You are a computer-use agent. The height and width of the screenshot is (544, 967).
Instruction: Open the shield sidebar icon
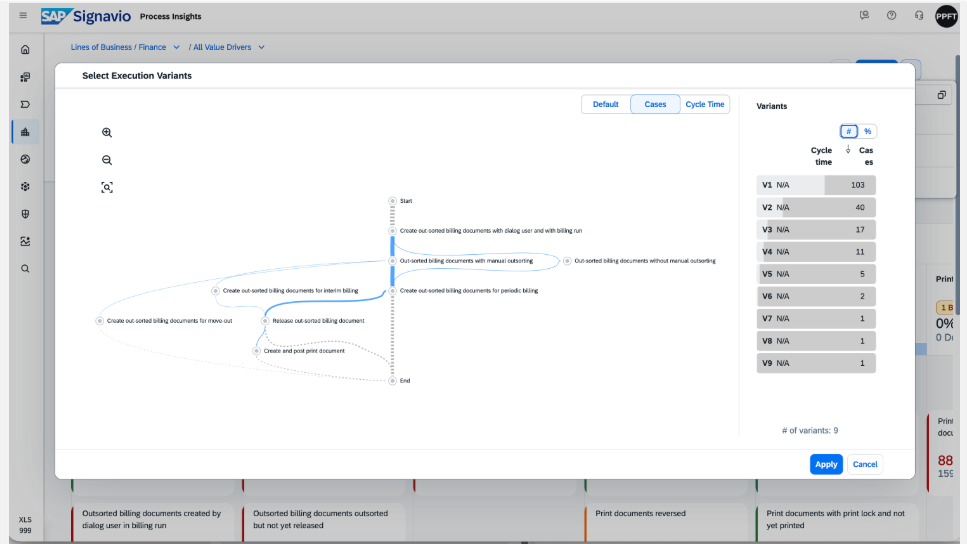[25, 214]
